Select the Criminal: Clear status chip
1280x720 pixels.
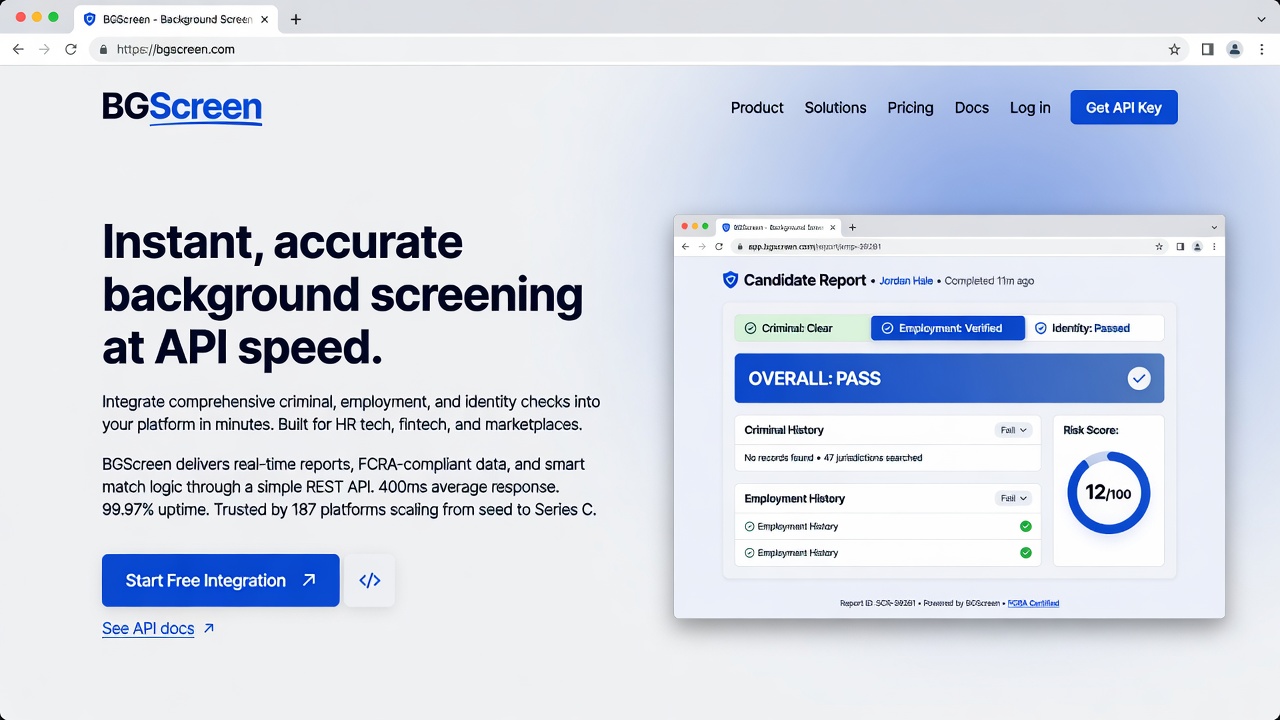click(x=802, y=328)
